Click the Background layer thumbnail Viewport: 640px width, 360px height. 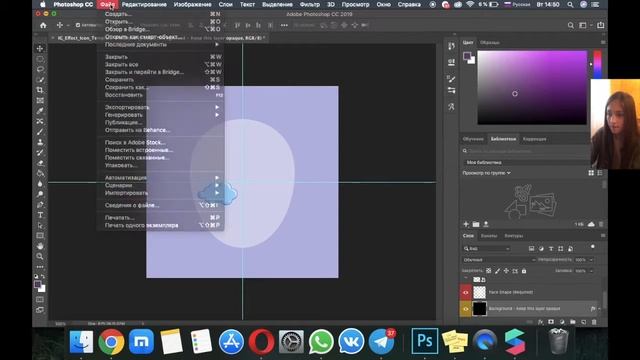[x=479, y=309]
